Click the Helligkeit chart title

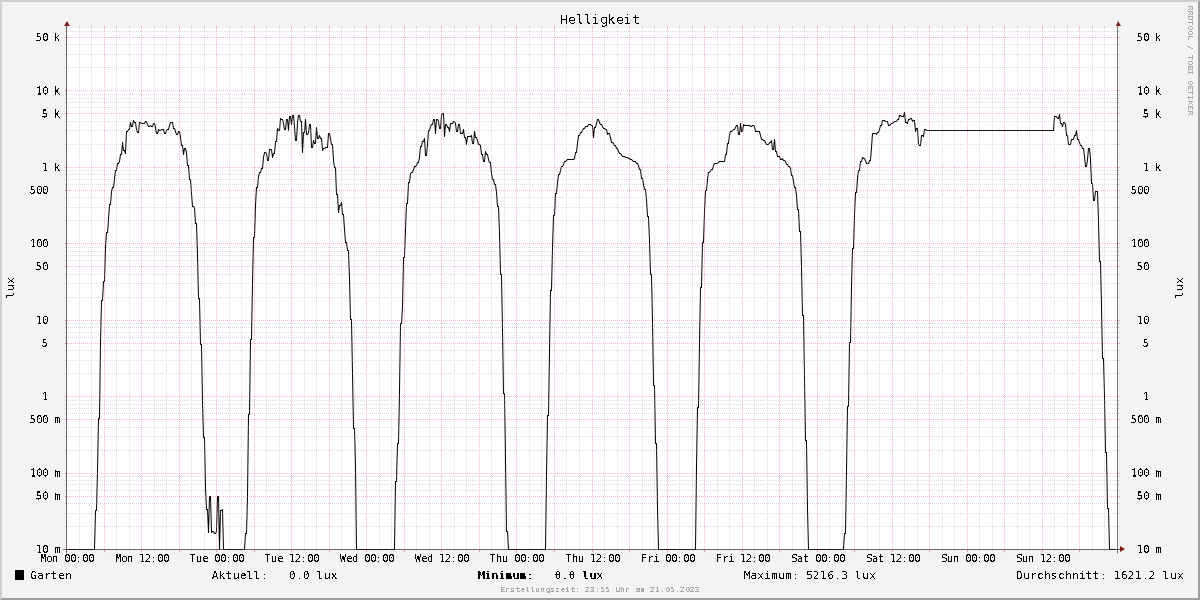pyautogui.click(x=600, y=19)
